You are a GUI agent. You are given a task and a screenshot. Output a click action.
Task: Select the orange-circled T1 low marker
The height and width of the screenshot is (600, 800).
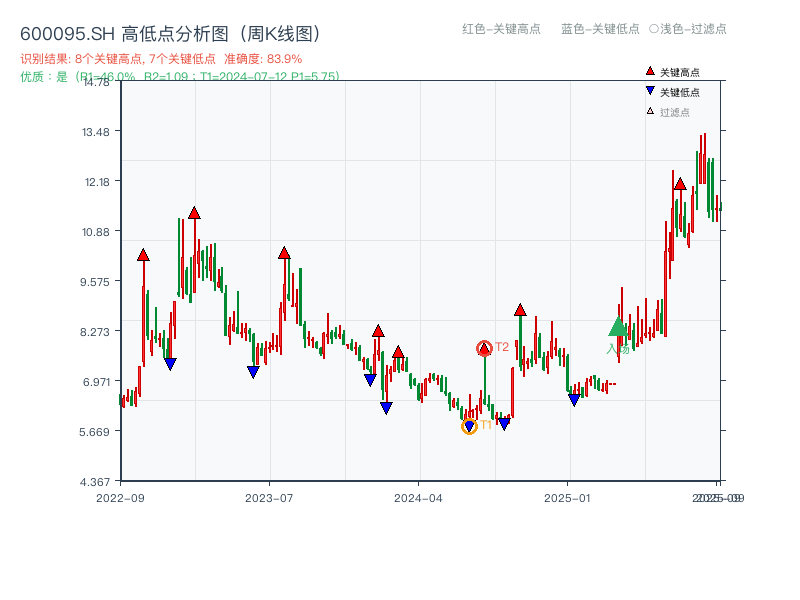point(469,426)
